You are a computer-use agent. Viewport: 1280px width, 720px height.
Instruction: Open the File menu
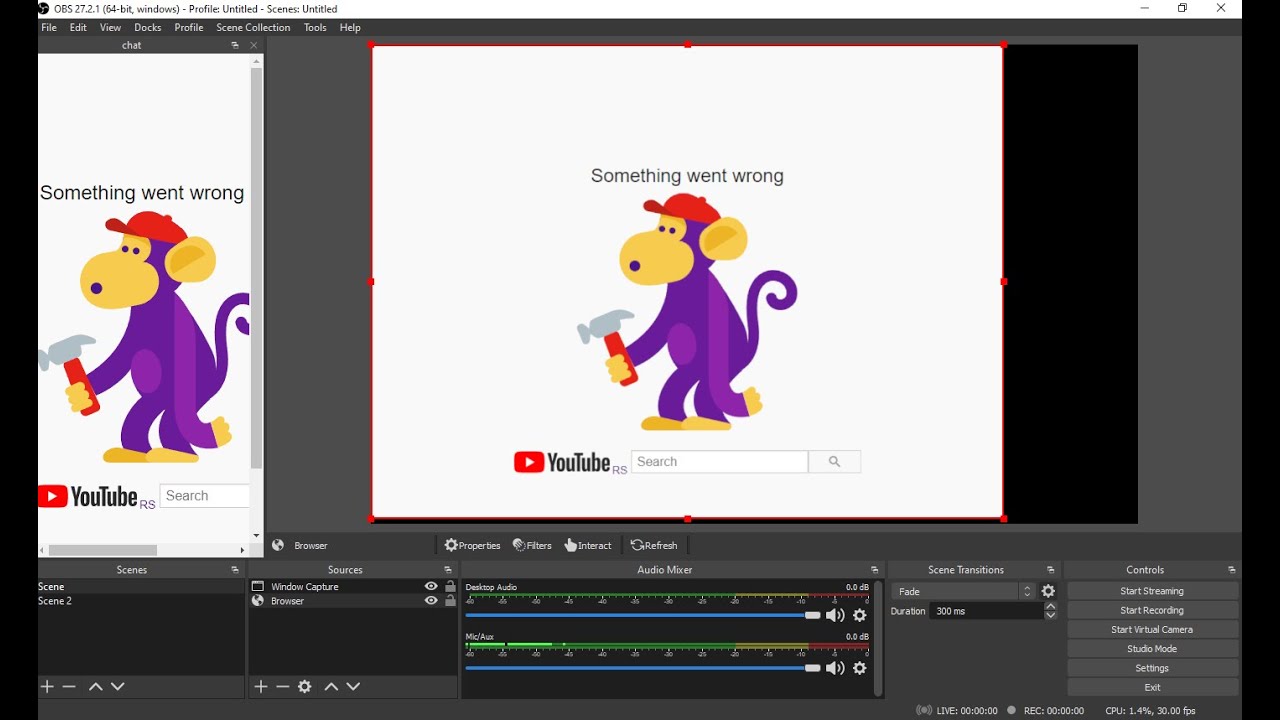pos(49,28)
